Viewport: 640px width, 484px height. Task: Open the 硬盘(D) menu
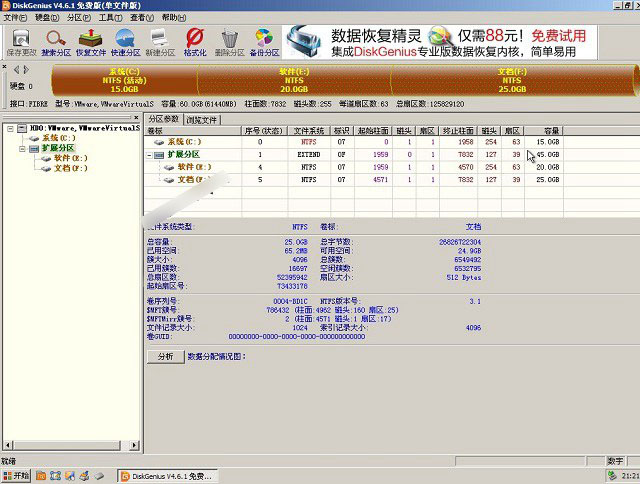47,18
